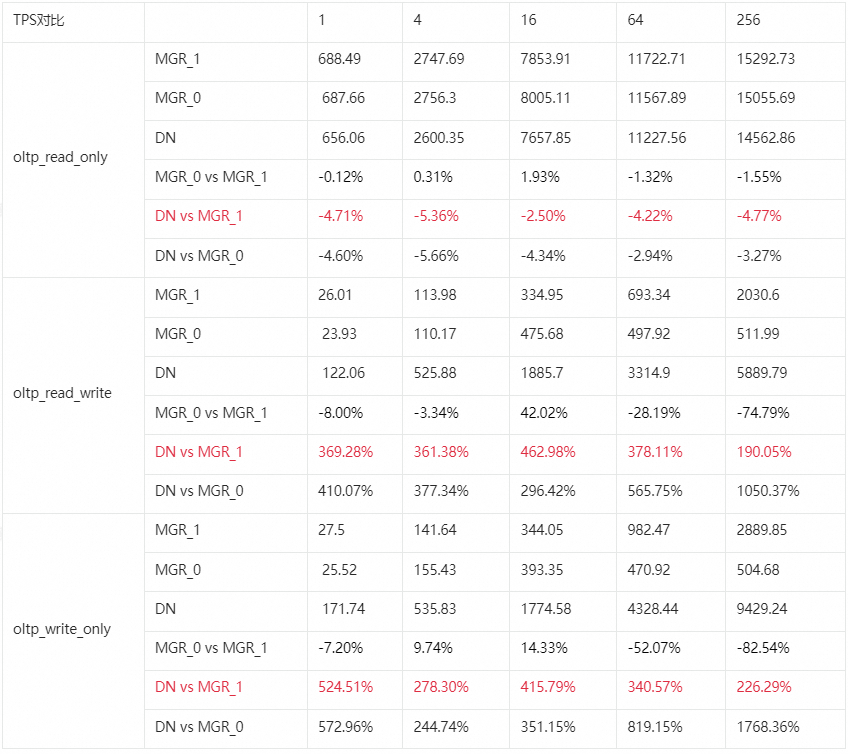
Task: Click the oltp_read_only row group label
Action: tap(60, 157)
